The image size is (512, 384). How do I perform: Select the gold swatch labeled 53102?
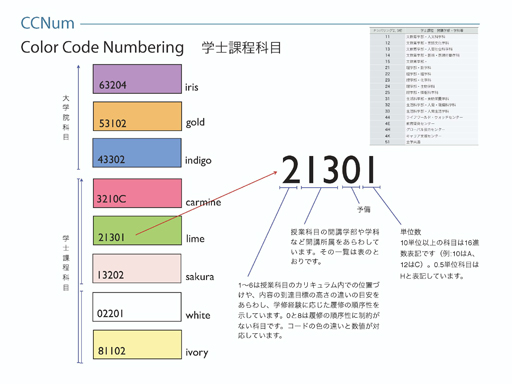137,116
